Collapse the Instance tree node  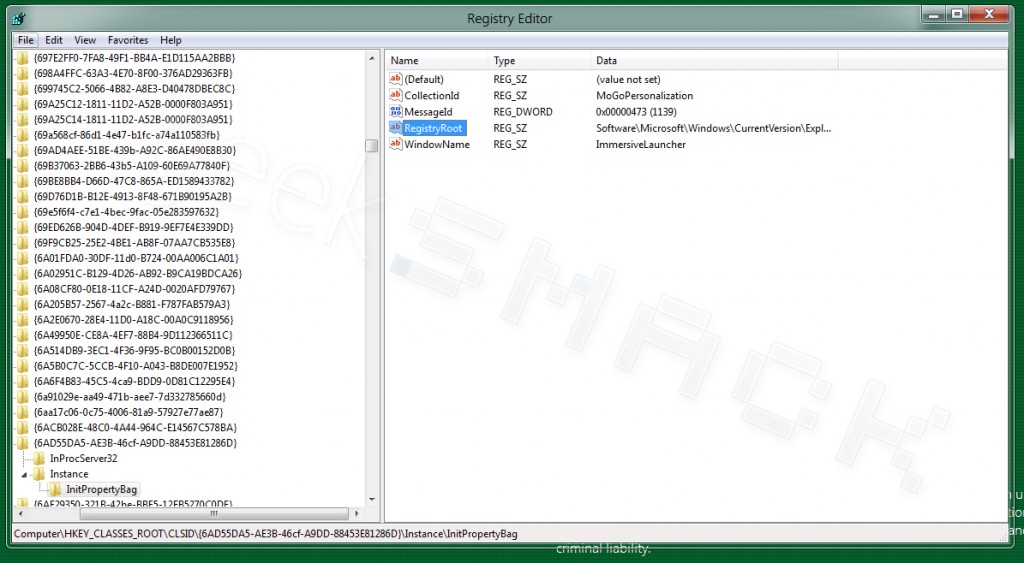(x=25, y=474)
